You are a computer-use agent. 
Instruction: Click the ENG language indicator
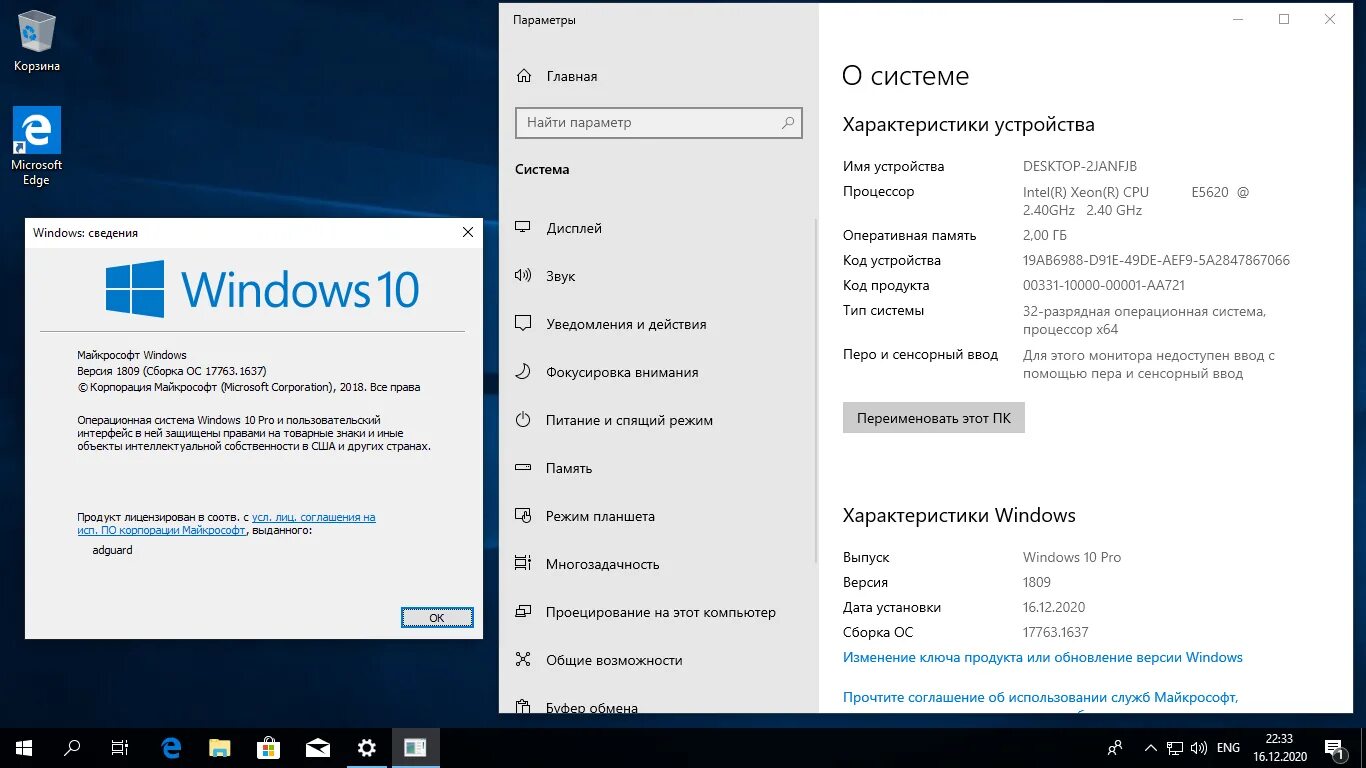(1229, 748)
